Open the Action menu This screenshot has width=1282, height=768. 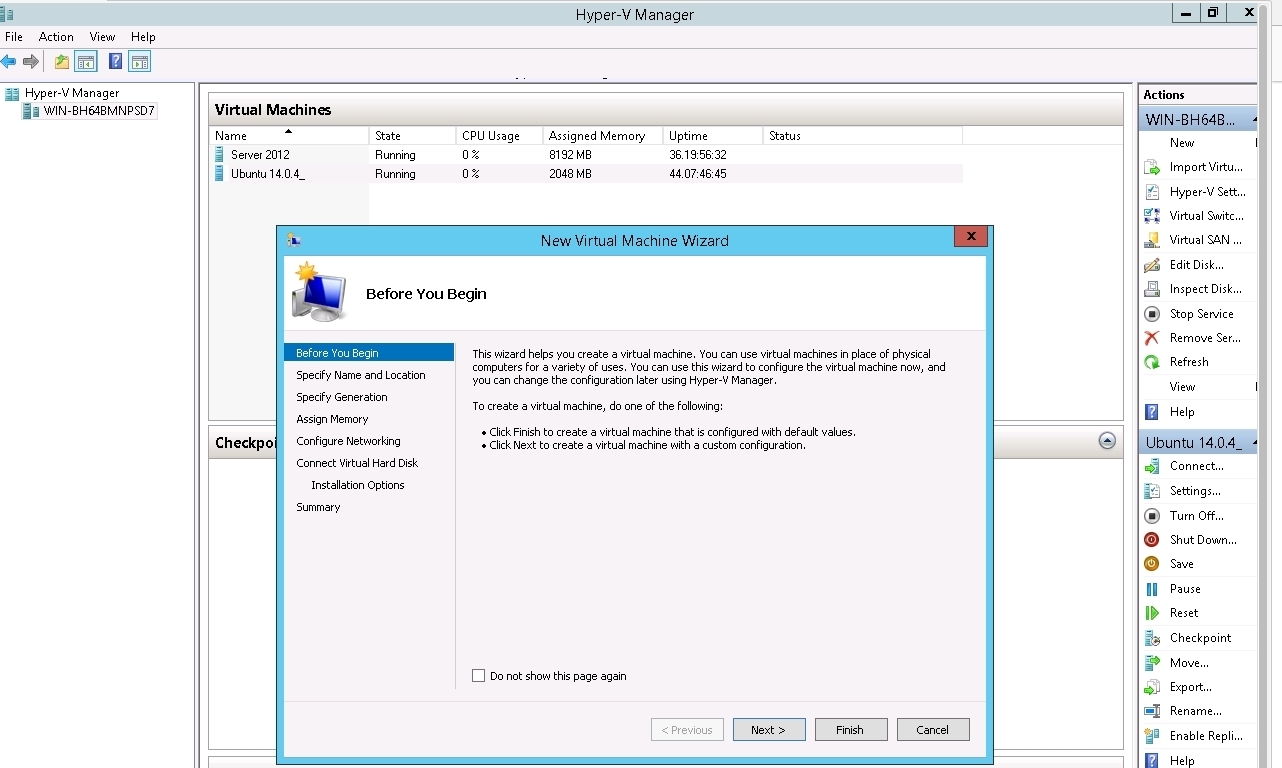point(56,37)
